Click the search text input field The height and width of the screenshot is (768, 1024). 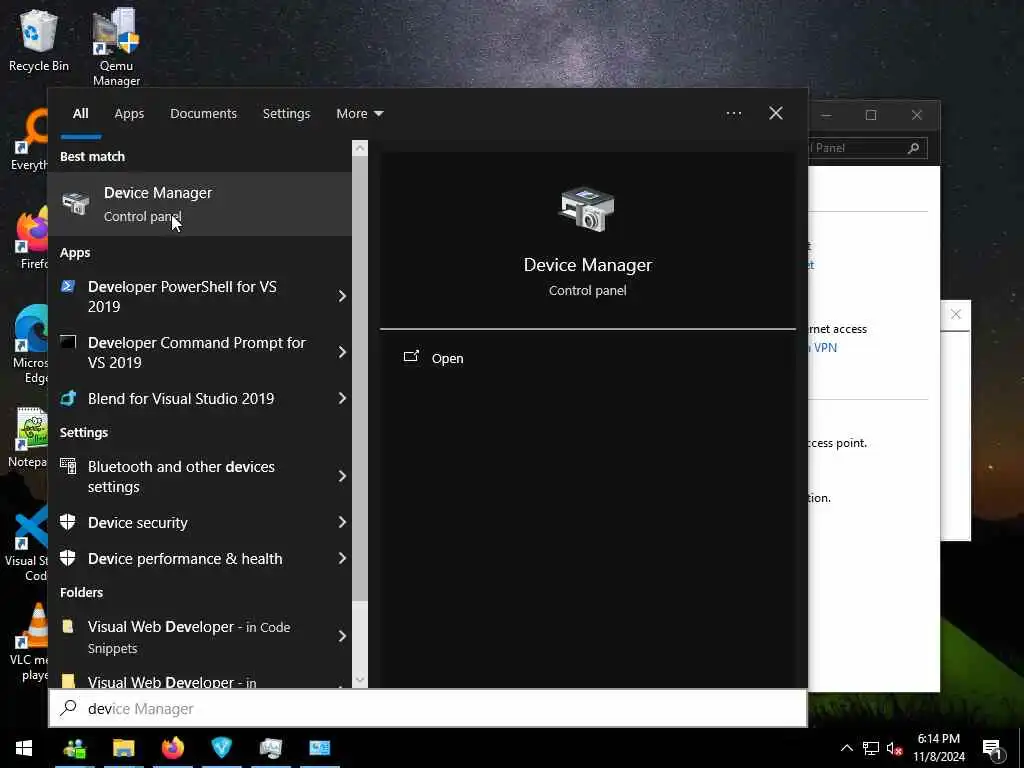[428, 708]
